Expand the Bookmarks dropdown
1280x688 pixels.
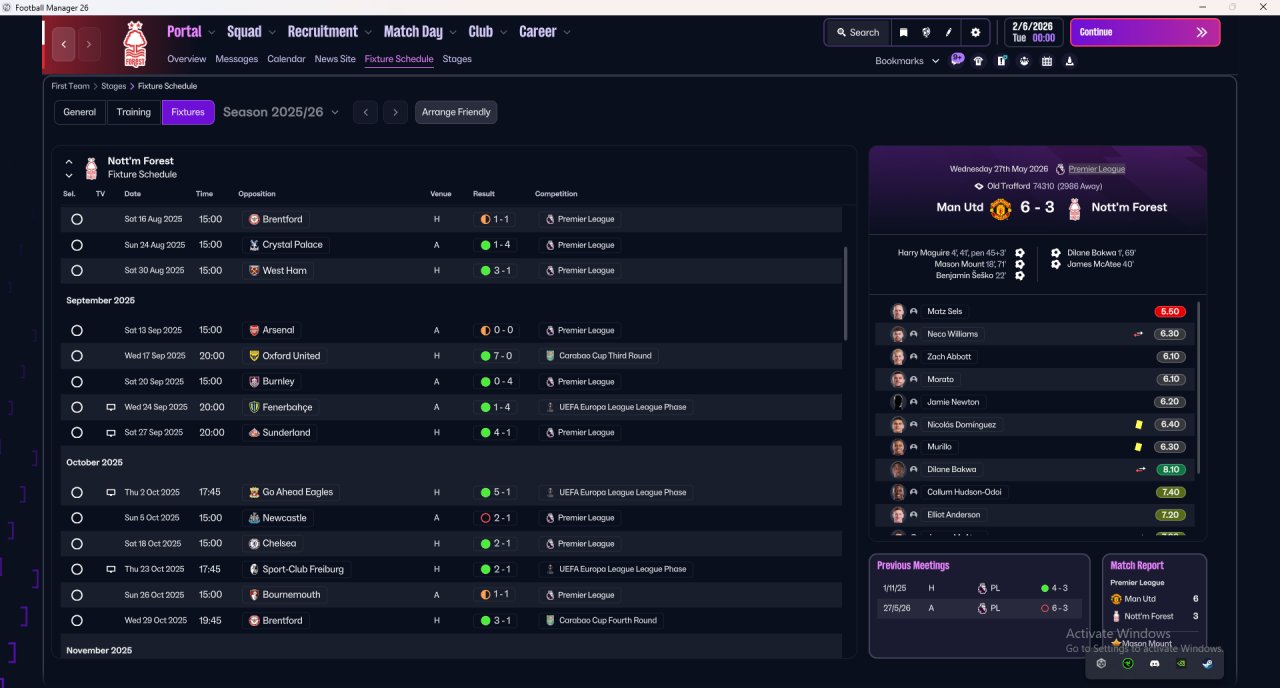(907, 61)
